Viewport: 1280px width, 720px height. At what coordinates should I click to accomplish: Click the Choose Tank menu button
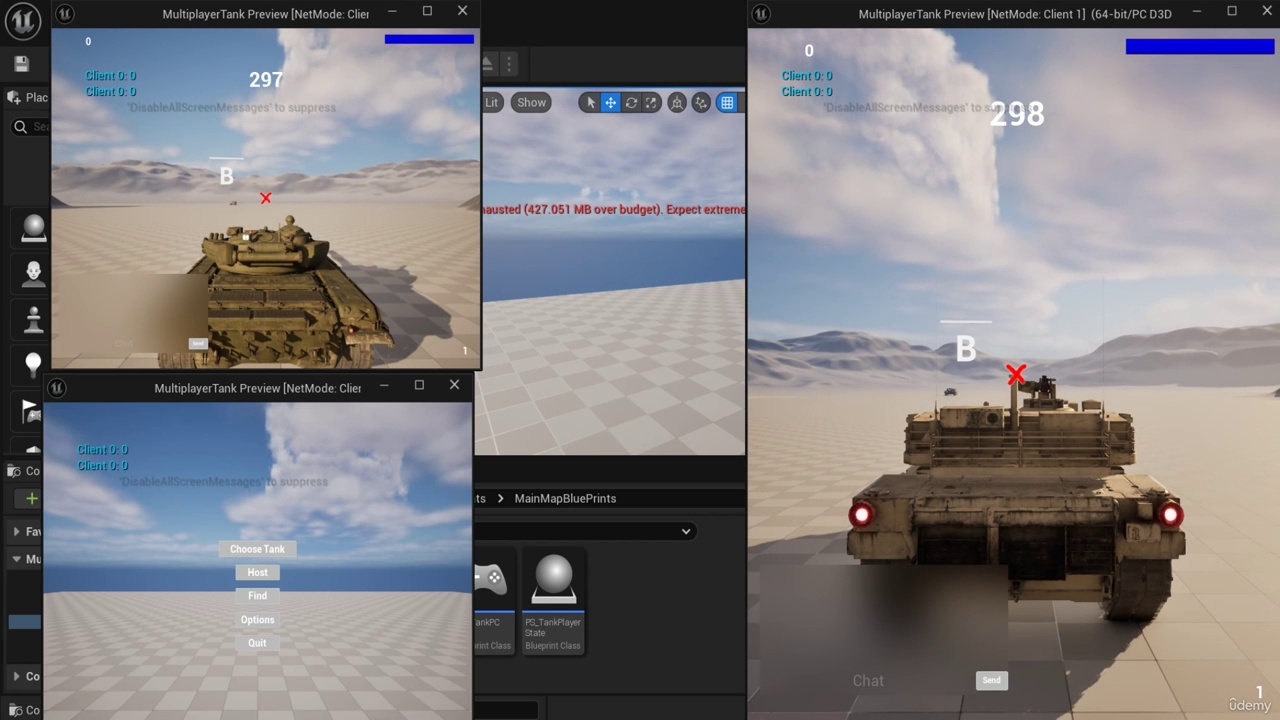257,549
